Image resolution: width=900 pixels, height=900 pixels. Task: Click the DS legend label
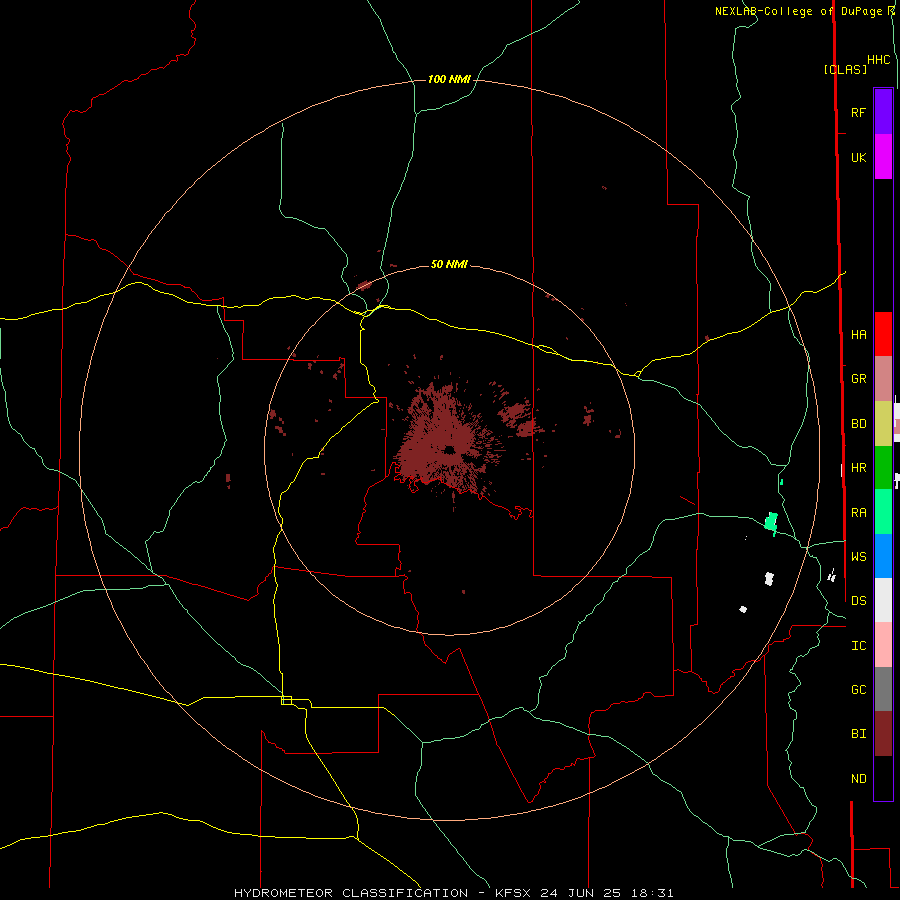pos(858,601)
